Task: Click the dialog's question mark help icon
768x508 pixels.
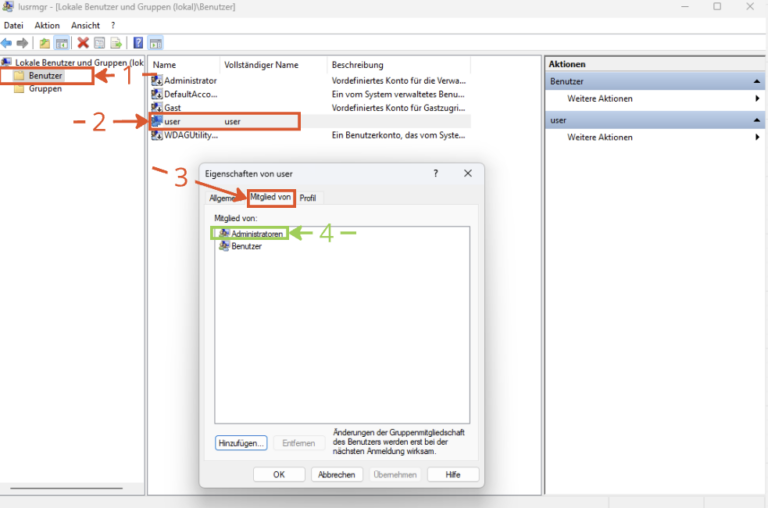Action: pos(435,173)
